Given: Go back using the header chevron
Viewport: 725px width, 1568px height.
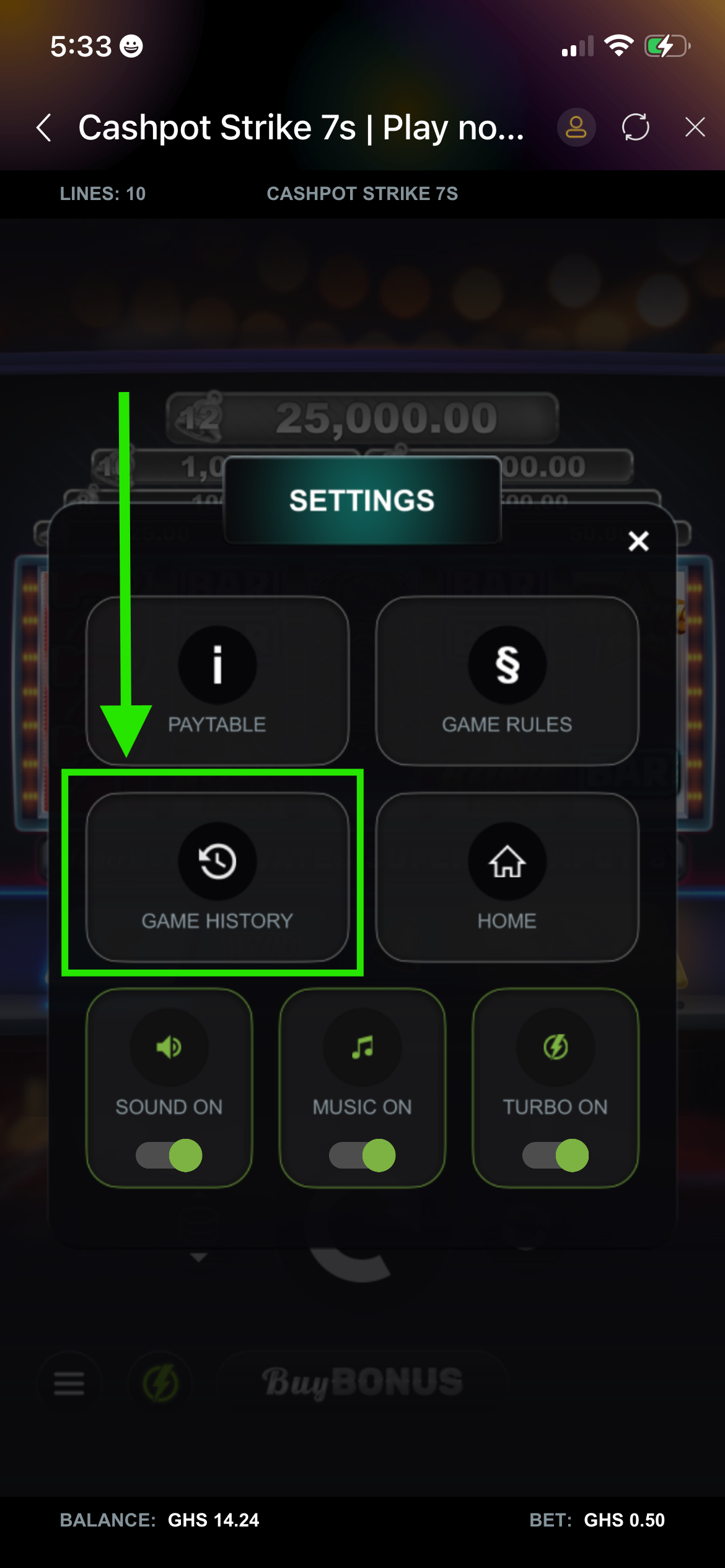Looking at the screenshot, I should 44,128.
